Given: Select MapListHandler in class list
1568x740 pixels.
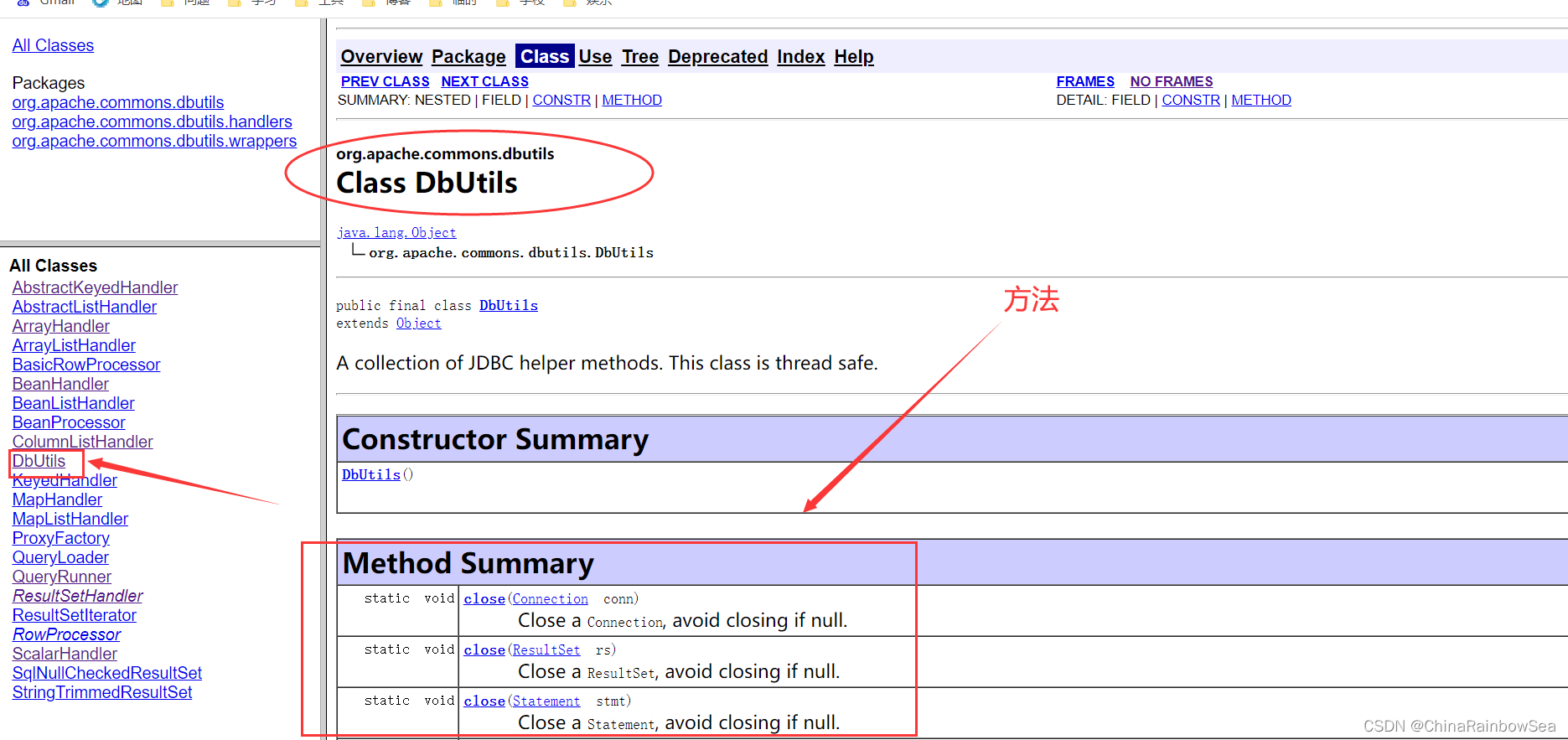Looking at the screenshot, I should (70, 519).
